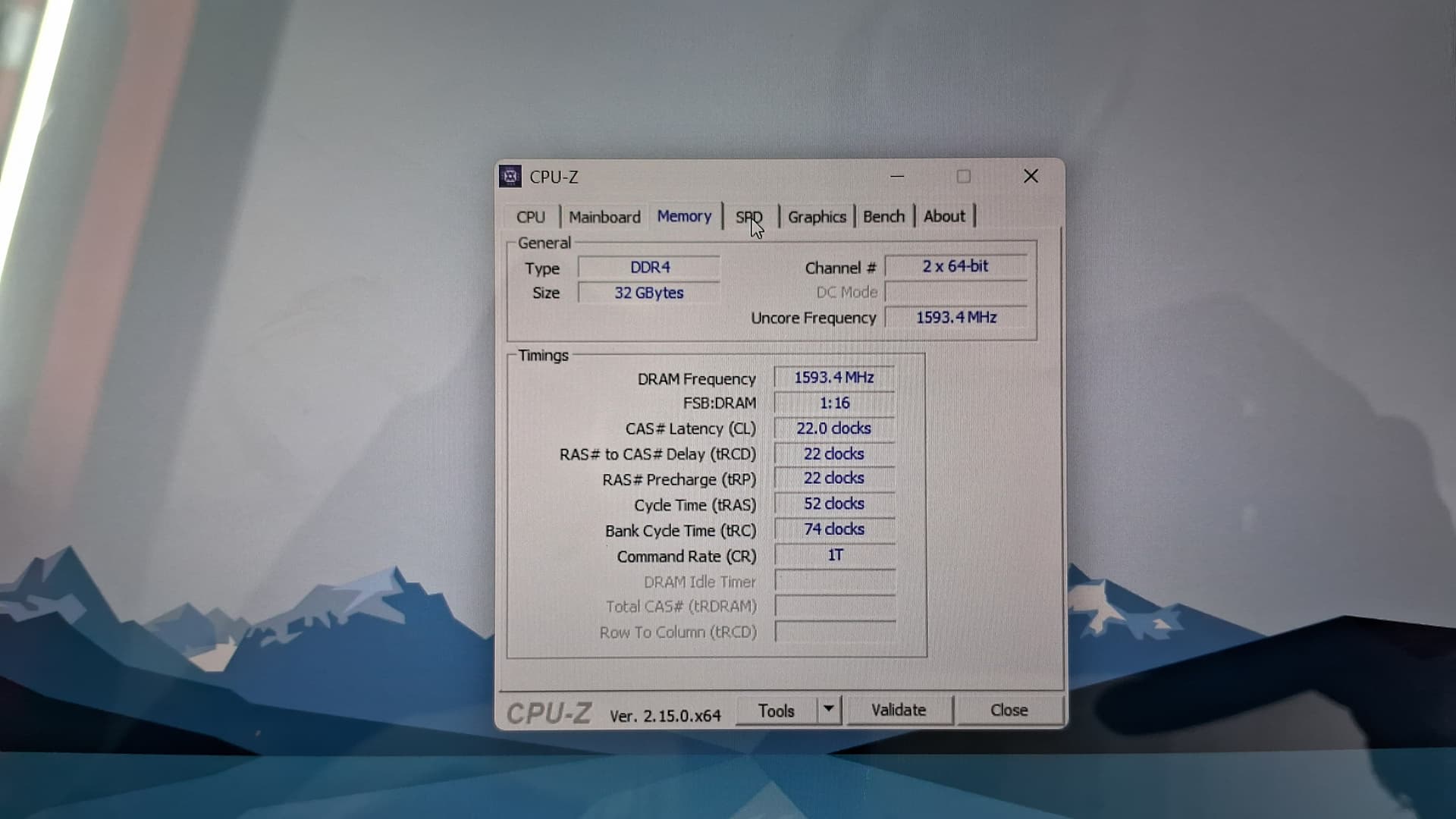Click the 'General' group label
The width and height of the screenshot is (1456, 819).
coord(544,243)
